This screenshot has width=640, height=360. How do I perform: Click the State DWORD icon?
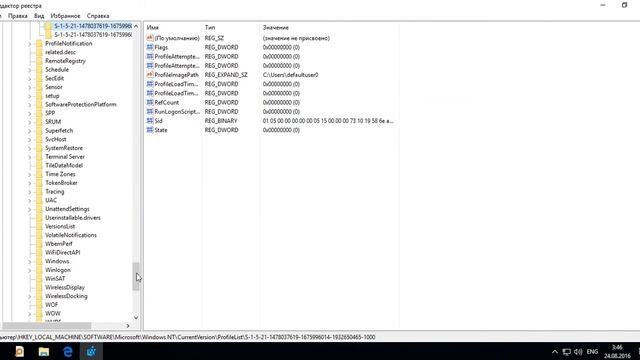click(x=150, y=130)
